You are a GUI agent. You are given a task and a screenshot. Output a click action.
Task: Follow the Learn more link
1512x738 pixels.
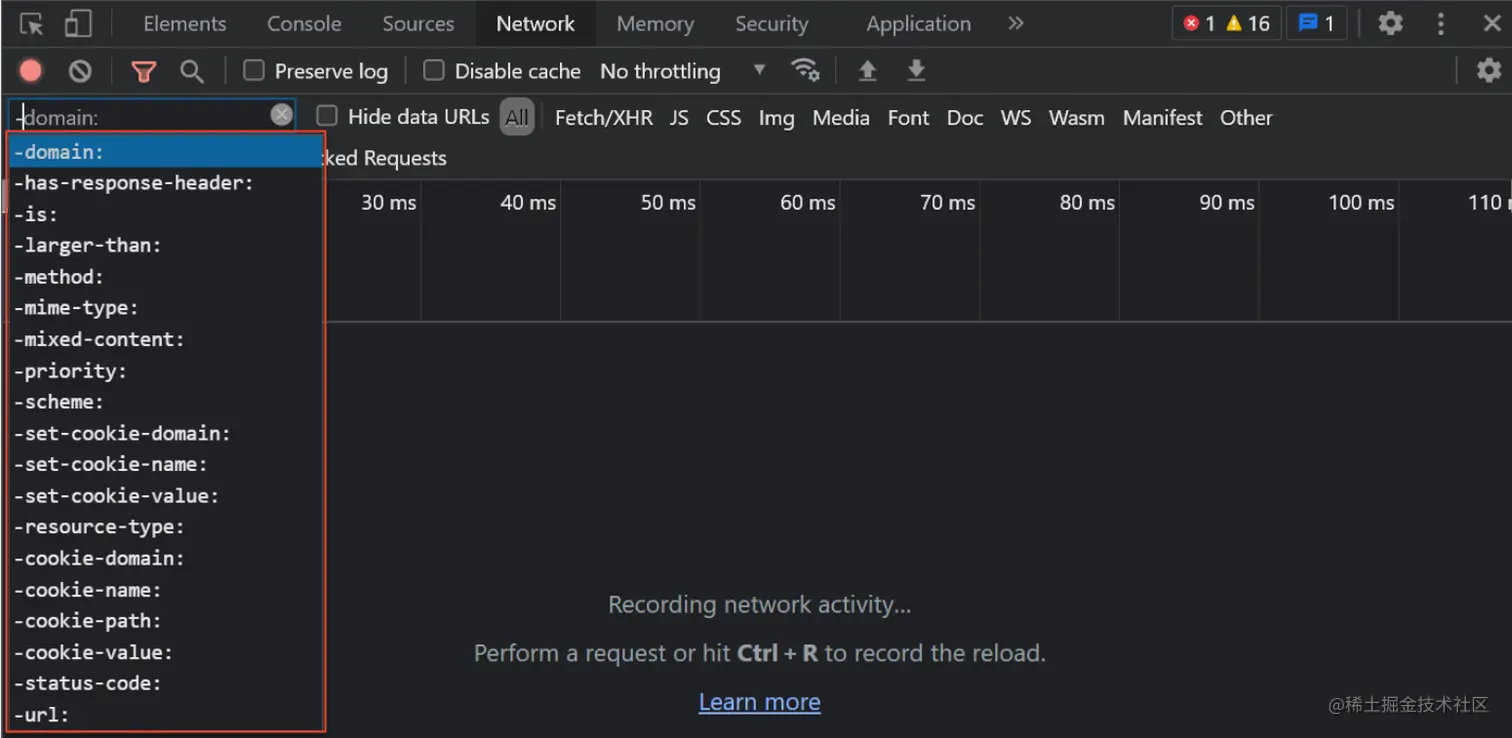[759, 702]
